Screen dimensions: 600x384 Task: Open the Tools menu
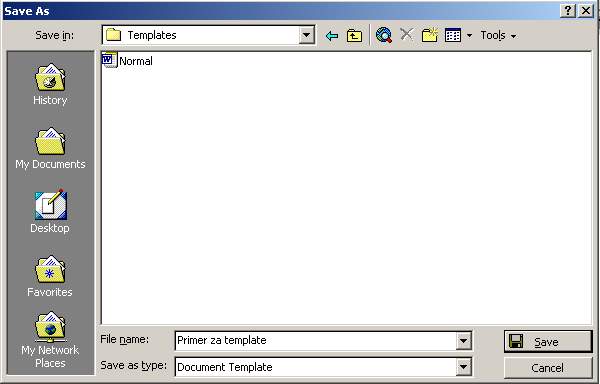tap(498, 36)
